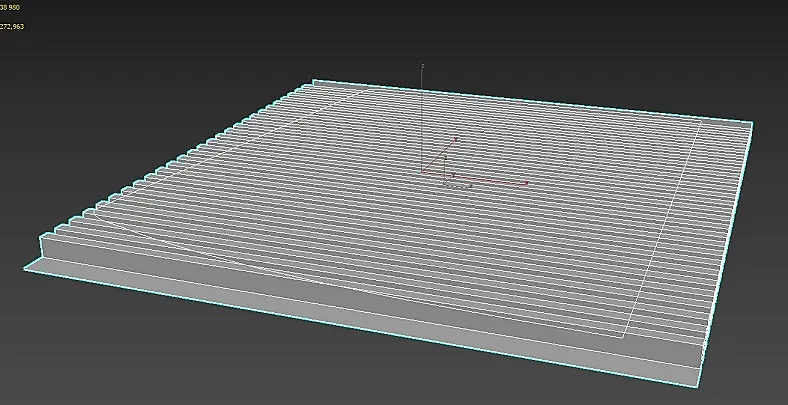Image resolution: width=788 pixels, height=405 pixels.
Task: Click the bottom-right corner of the white rectangle outline
Action: coord(624,338)
